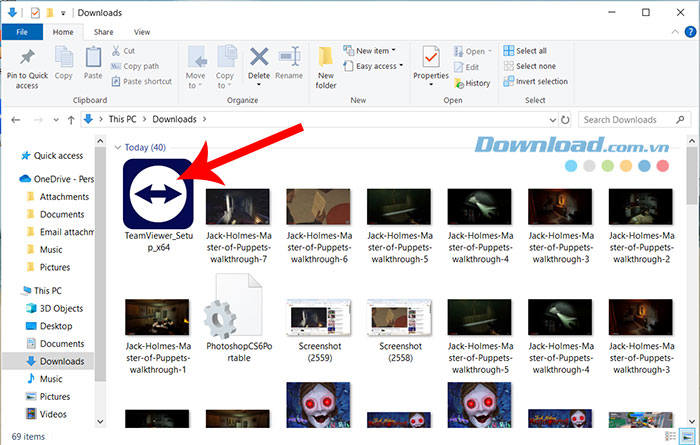Open the Share ribbon tab
The height and width of the screenshot is (445, 700).
(103, 32)
